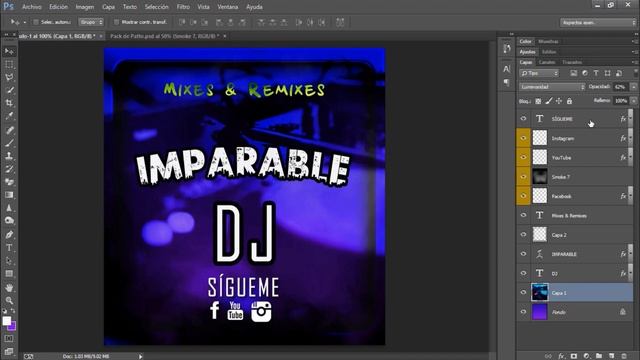This screenshot has width=640, height=360.
Task: Select the Eyedropper tool
Action: click(9, 116)
